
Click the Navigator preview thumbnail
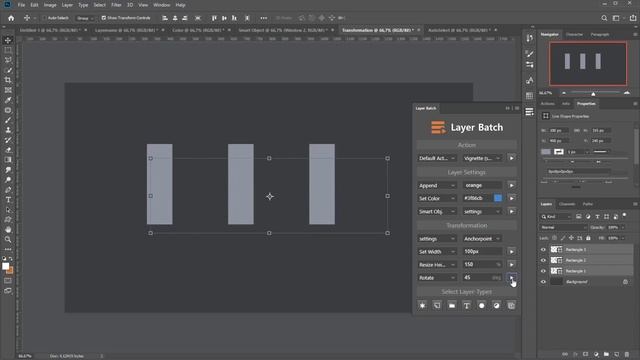(x=588, y=63)
